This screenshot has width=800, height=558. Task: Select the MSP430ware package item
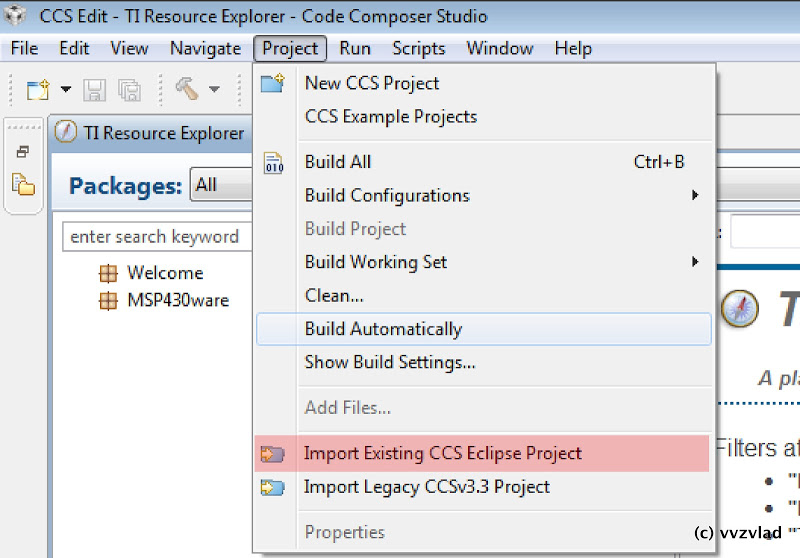pyautogui.click(x=177, y=300)
